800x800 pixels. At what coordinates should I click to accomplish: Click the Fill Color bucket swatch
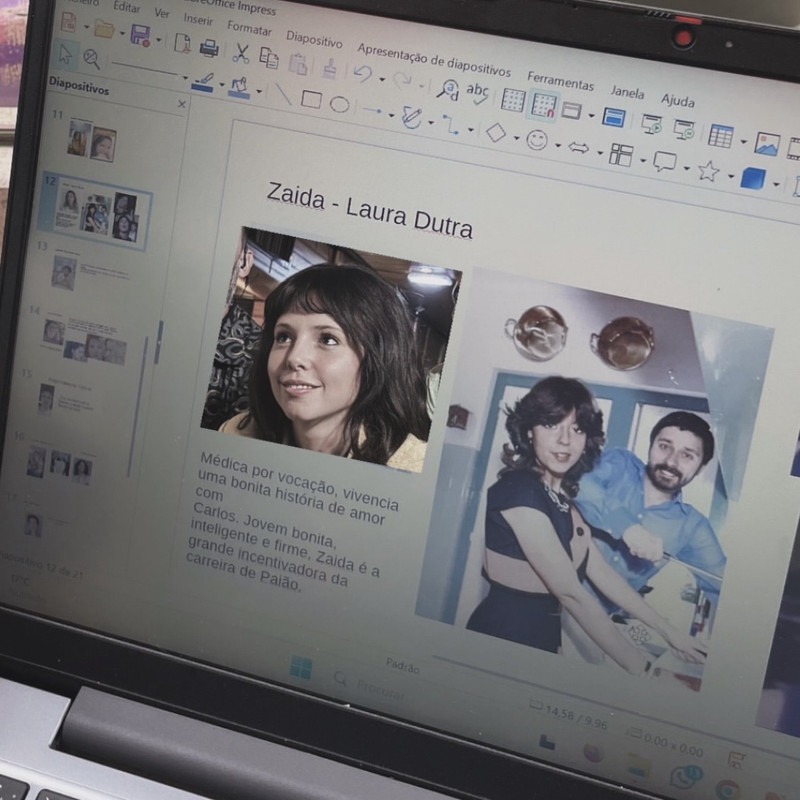point(239,89)
